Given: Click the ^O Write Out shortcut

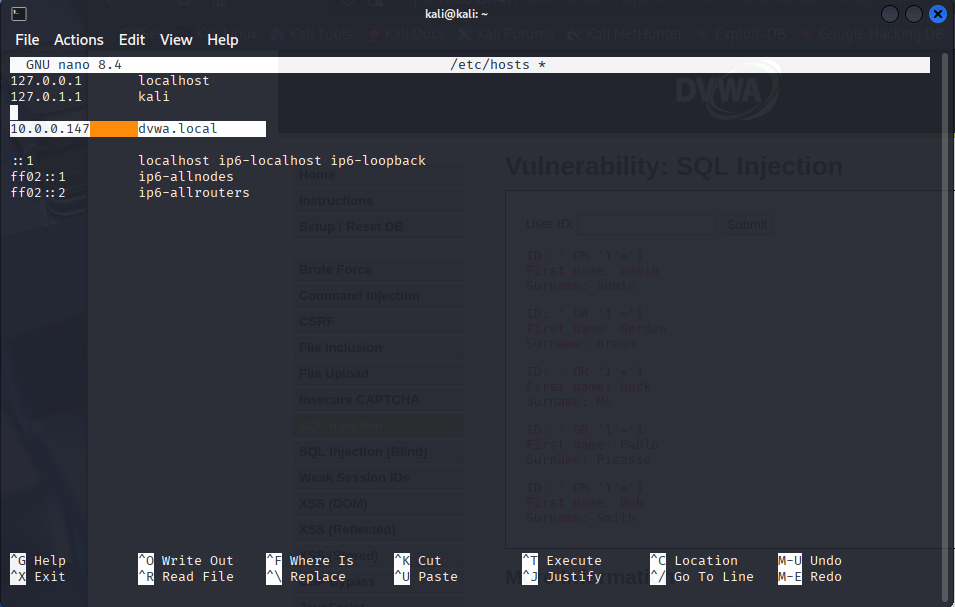Looking at the screenshot, I should point(186,561).
